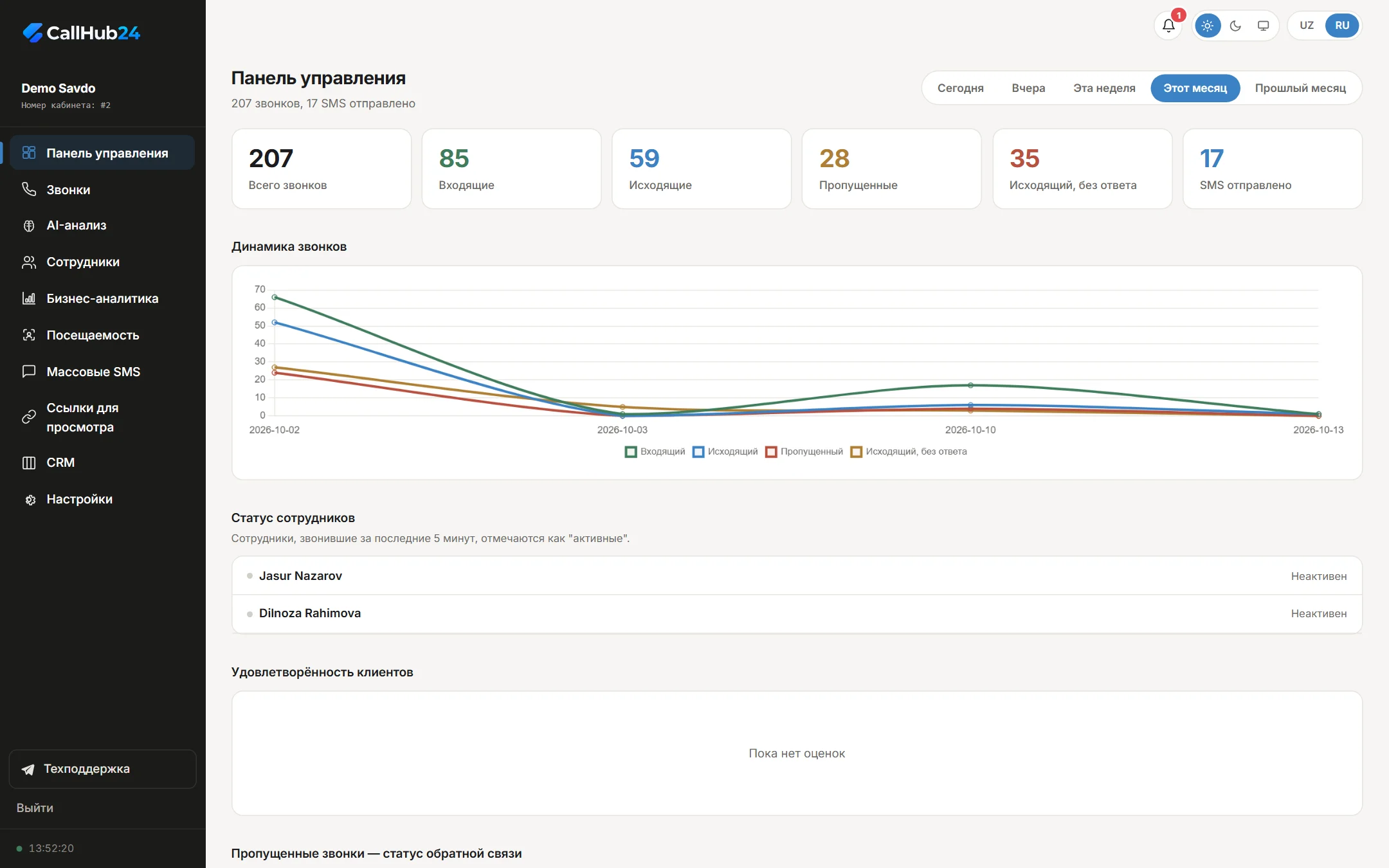Open CRM columns icon
The width and height of the screenshot is (1389, 868).
pyautogui.click(x=29, y=463)
